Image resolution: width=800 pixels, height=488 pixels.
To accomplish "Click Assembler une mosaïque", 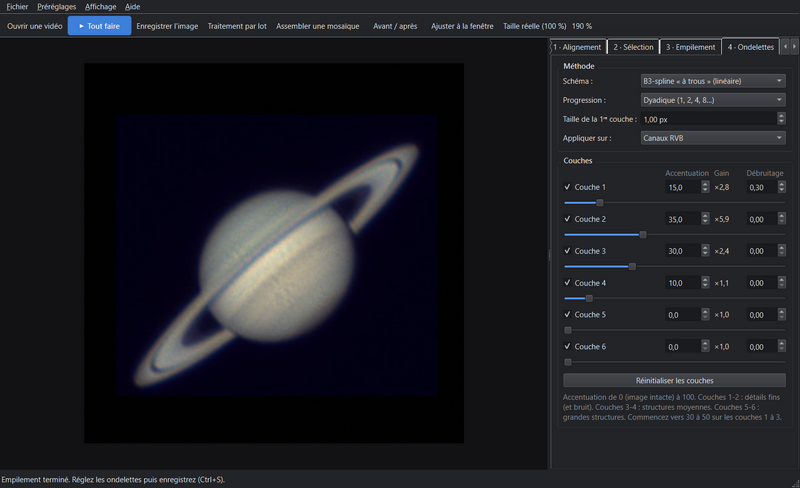I will 317,26.
